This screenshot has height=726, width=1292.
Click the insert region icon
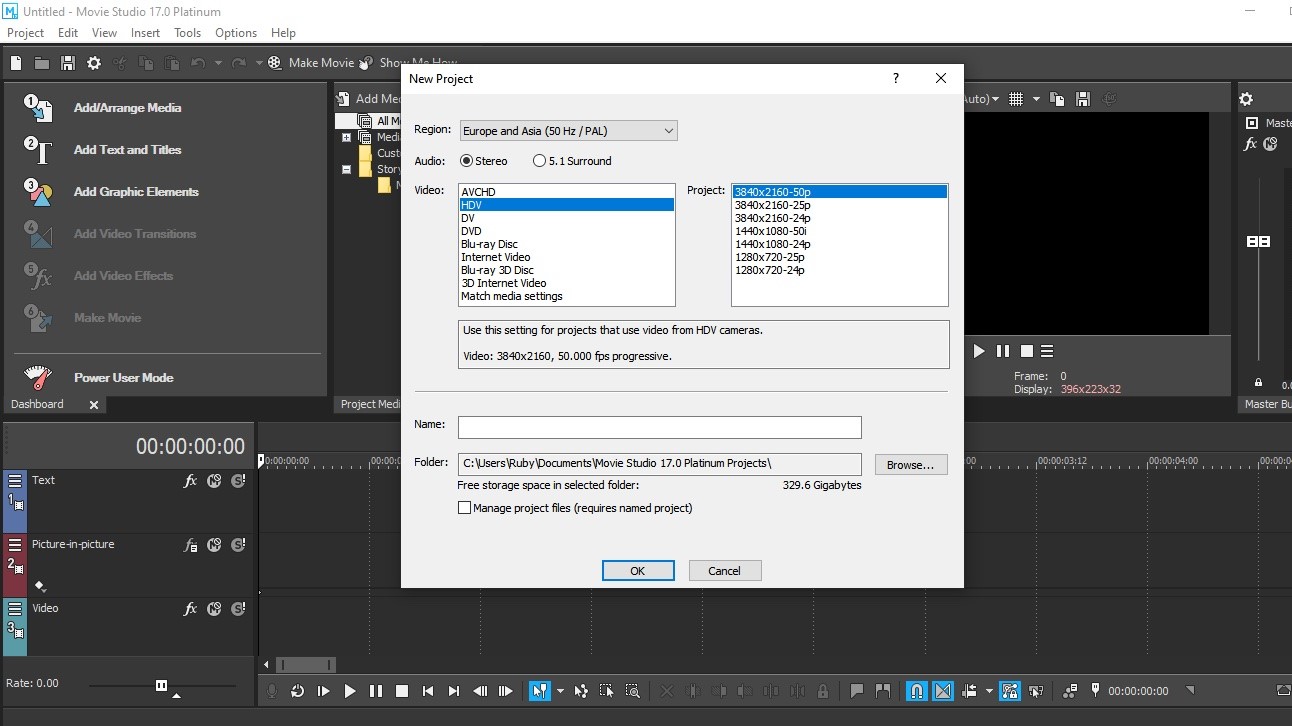(x=883, y=691)
